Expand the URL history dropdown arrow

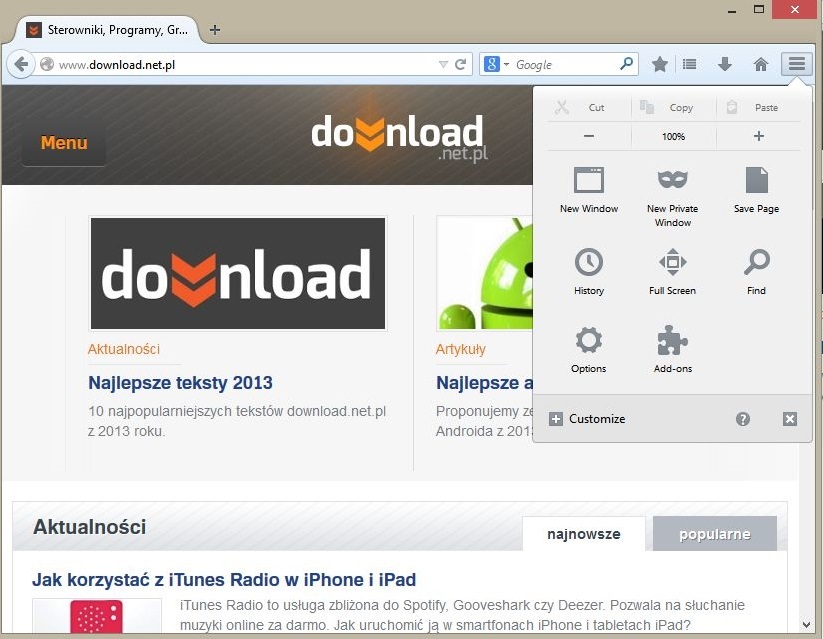click(443, 65)
